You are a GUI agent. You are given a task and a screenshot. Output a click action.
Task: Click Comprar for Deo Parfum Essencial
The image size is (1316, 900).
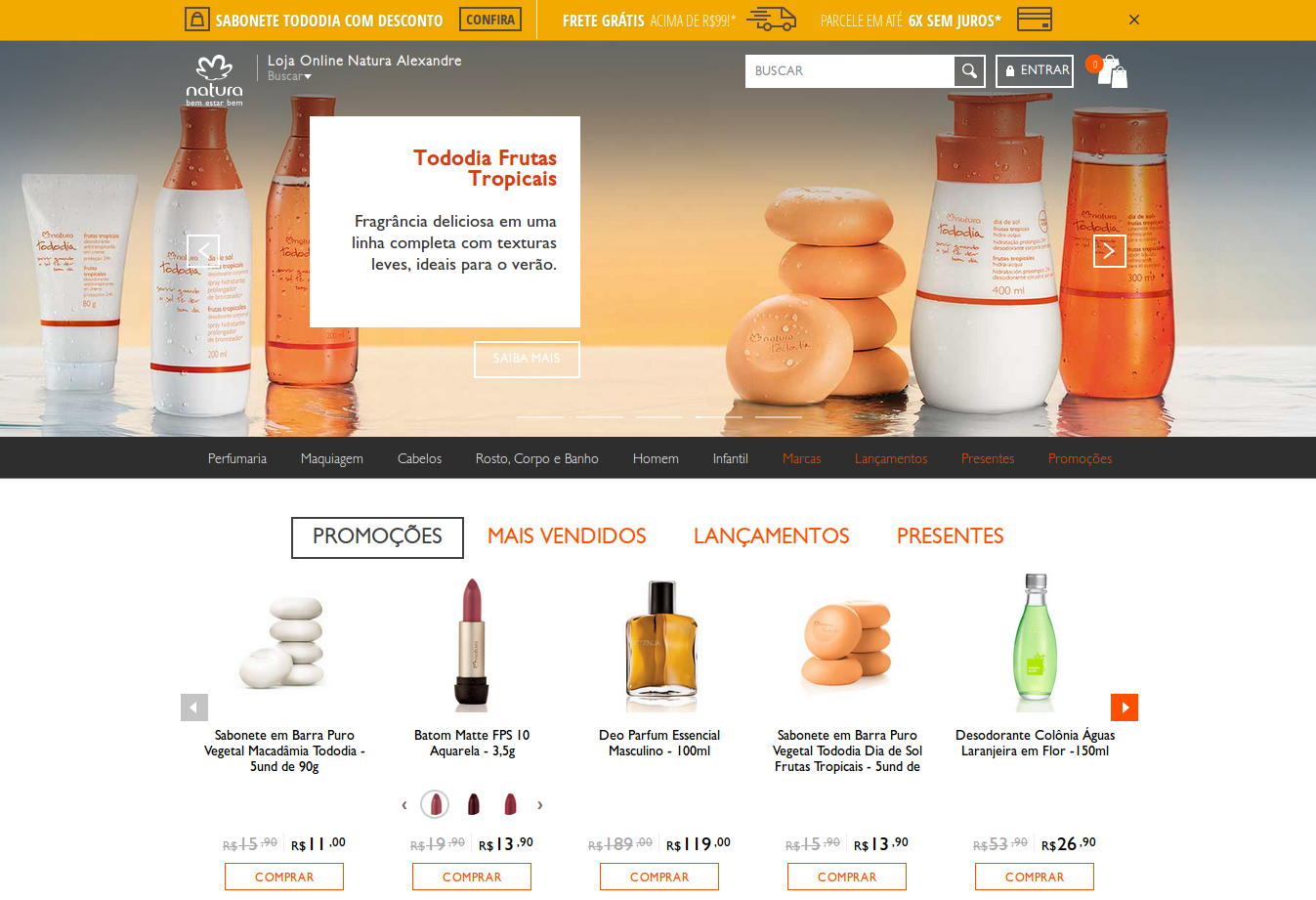tap(659, 877)
